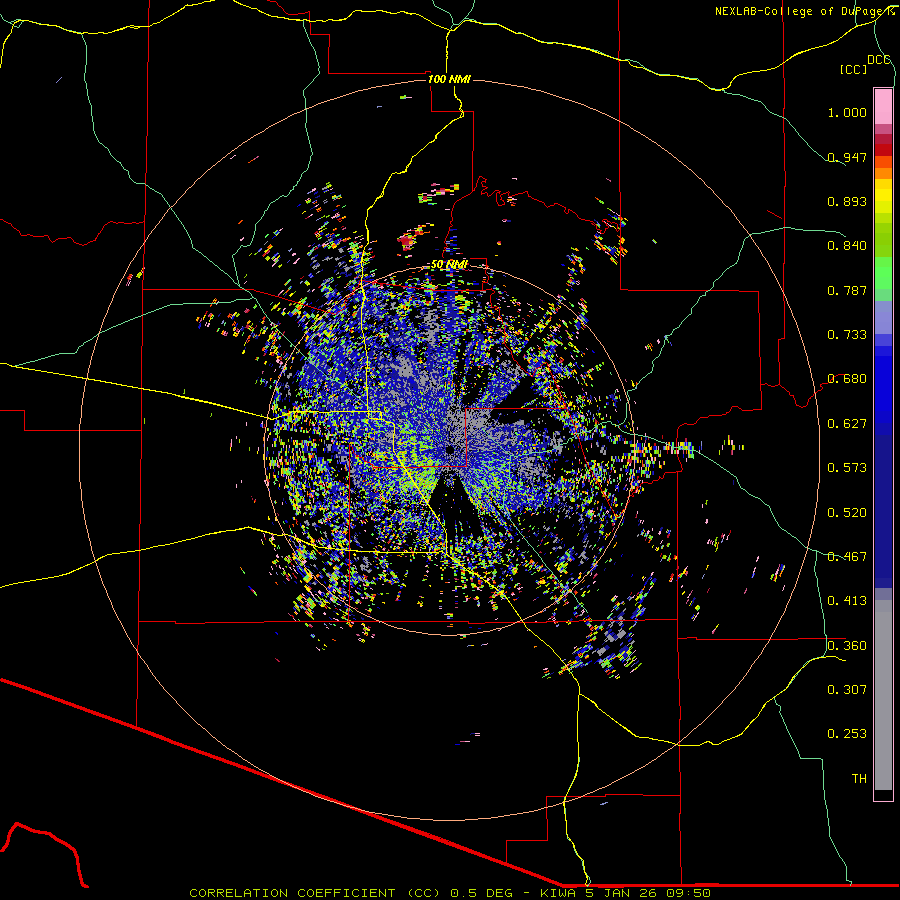Click the "5 JAN 26" date text
Image resolution: width=900 pixels, height=900 pixels.
[x=622, y=893]
